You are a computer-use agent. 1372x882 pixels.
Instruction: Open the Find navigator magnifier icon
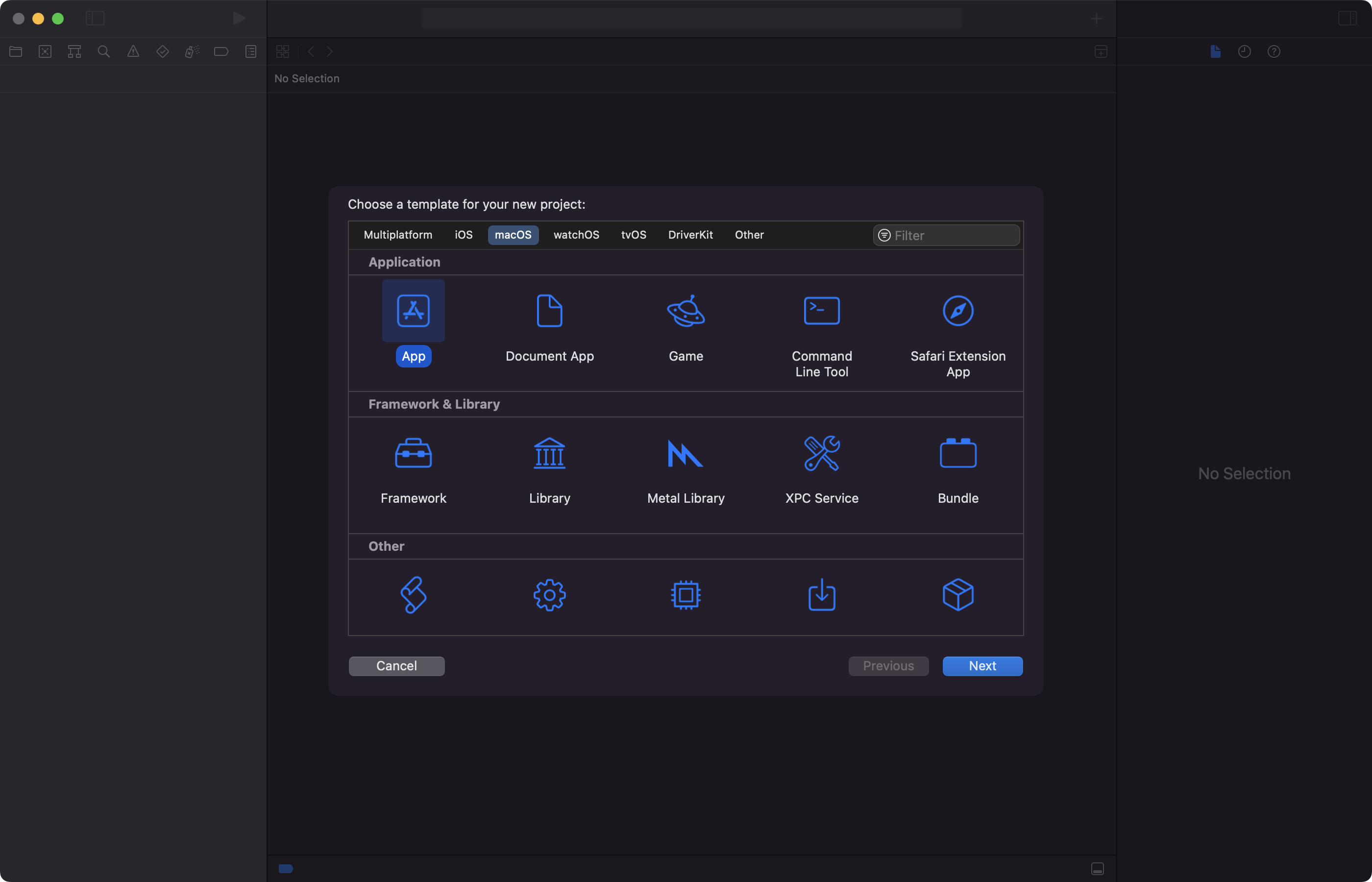pos(104,51)
